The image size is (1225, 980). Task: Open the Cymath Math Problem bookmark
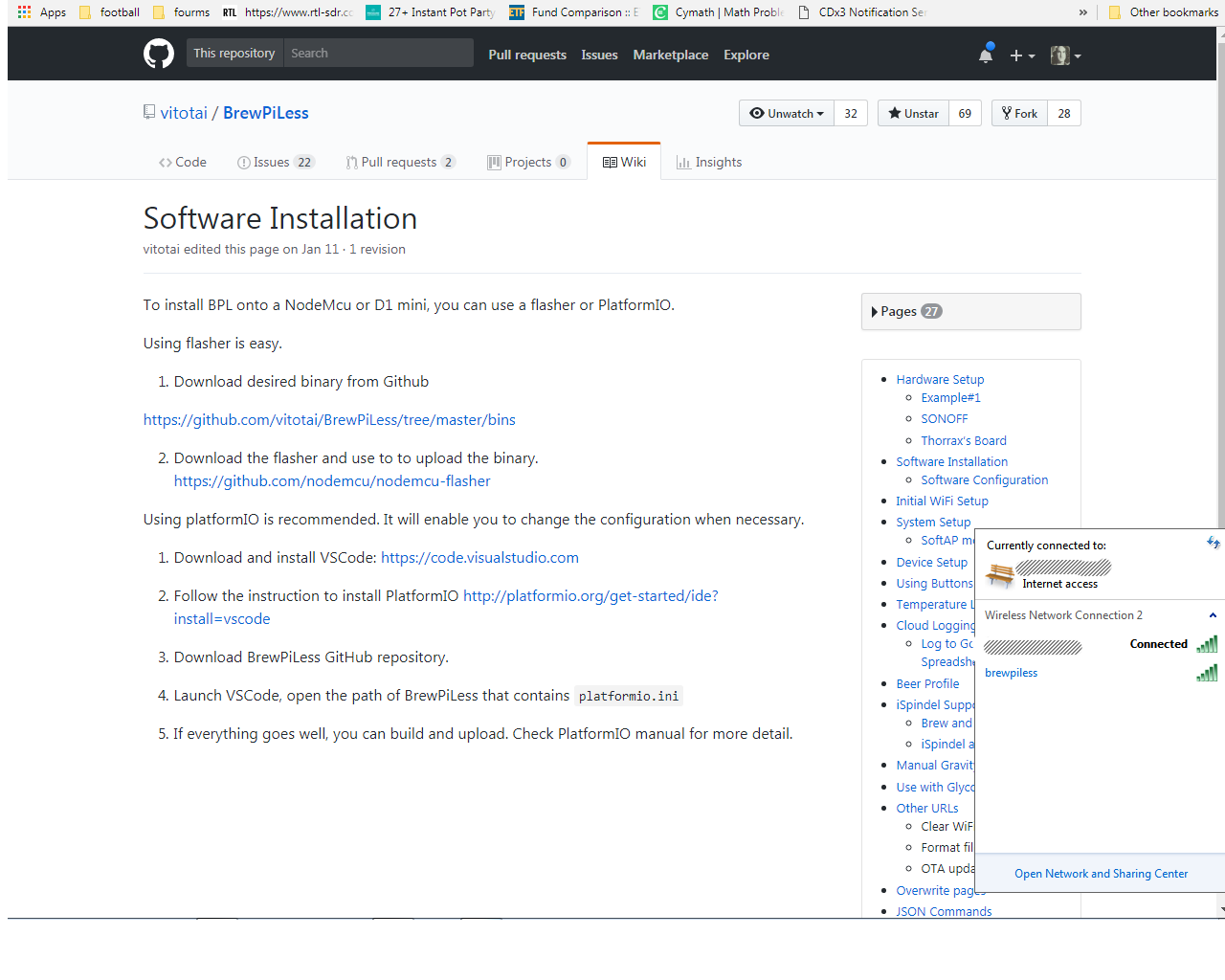(719, 12)
